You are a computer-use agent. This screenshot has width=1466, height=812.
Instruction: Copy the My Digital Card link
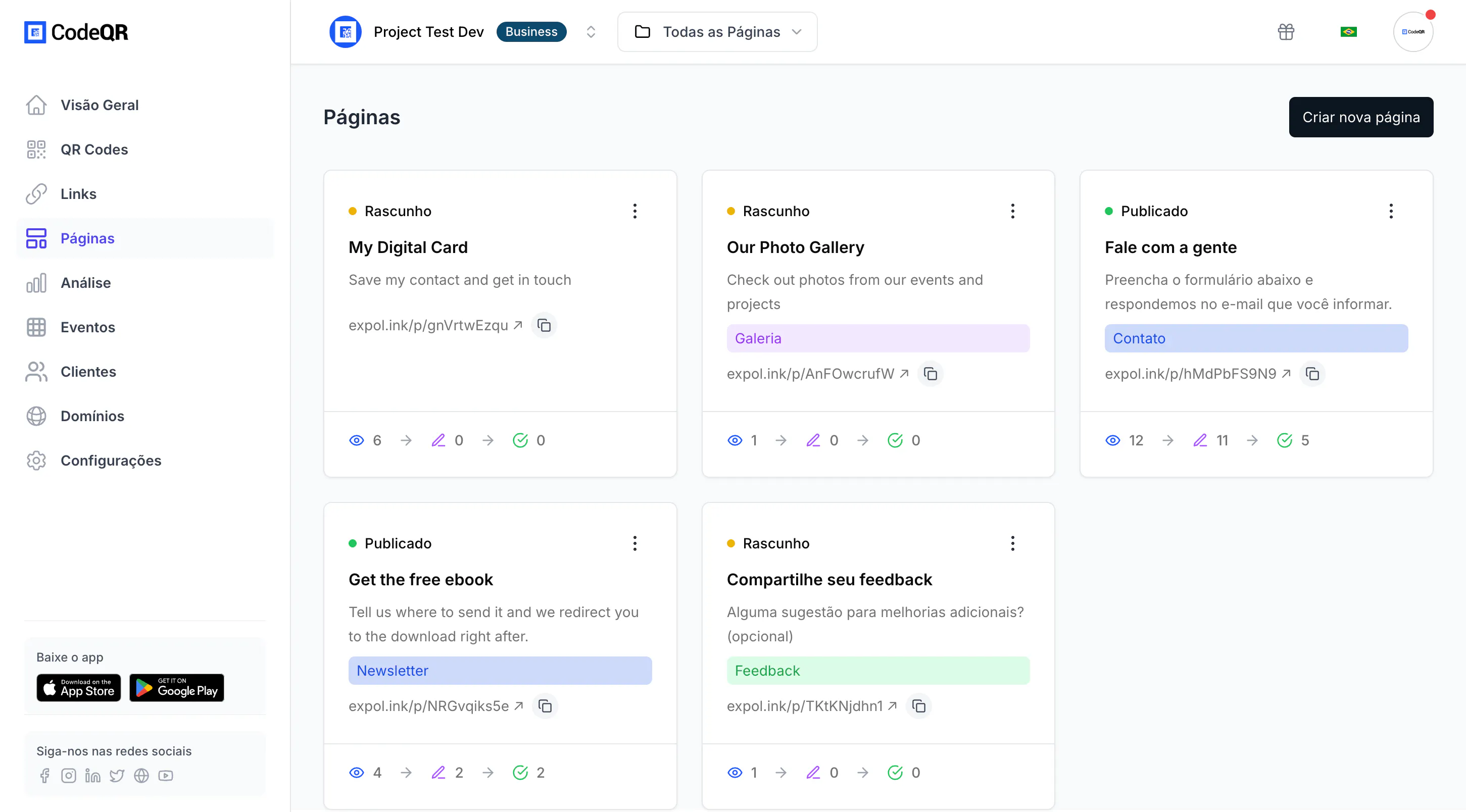(544, 325)
